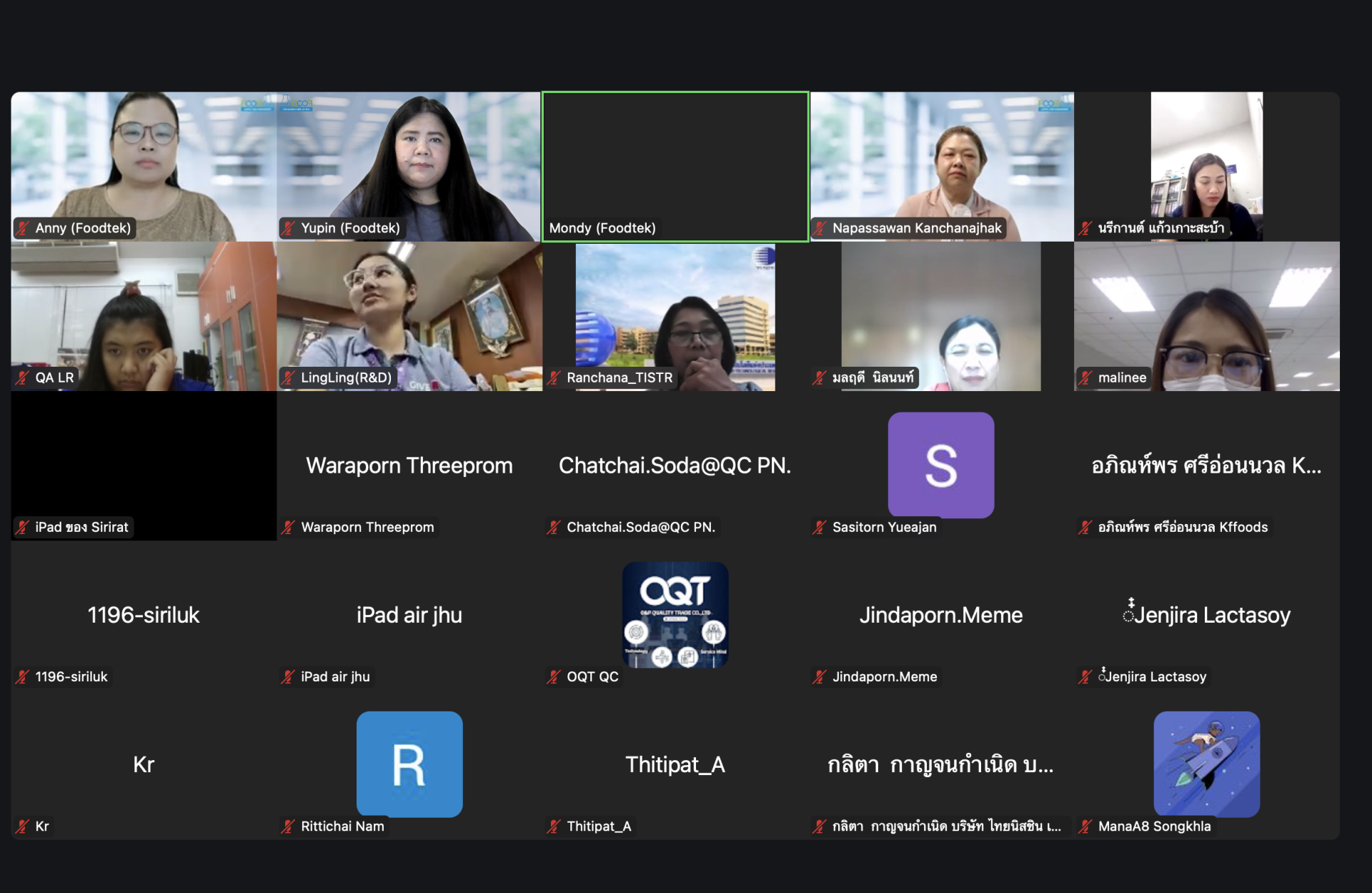Image resolution: width=1372 pixels, height=893 pixels.
Task: Click Ranchana_TISTR muted microphone icon
Action: pyautogui.click(x=554, y=378)
